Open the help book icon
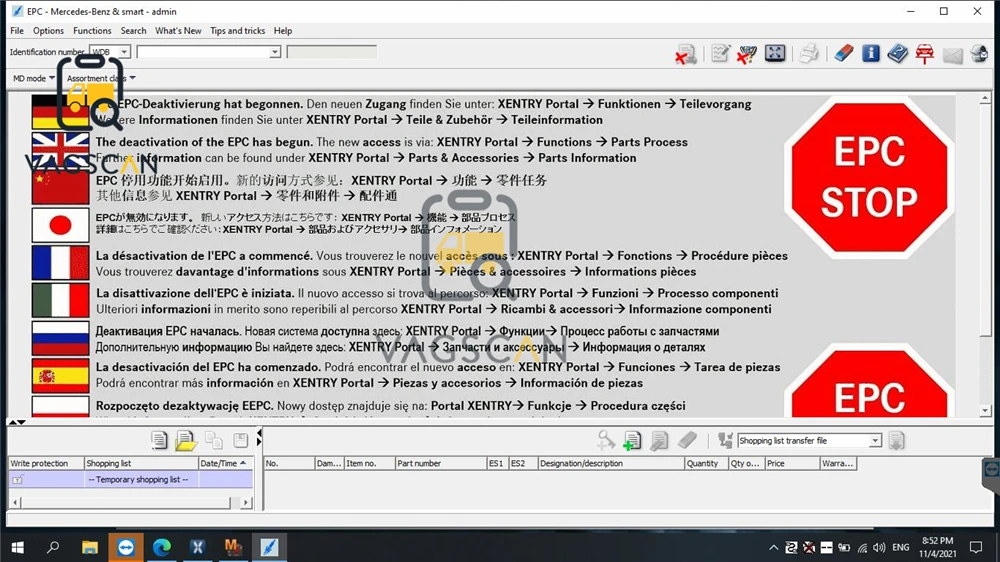This screenshot has height=562, width=1000. 897,54
